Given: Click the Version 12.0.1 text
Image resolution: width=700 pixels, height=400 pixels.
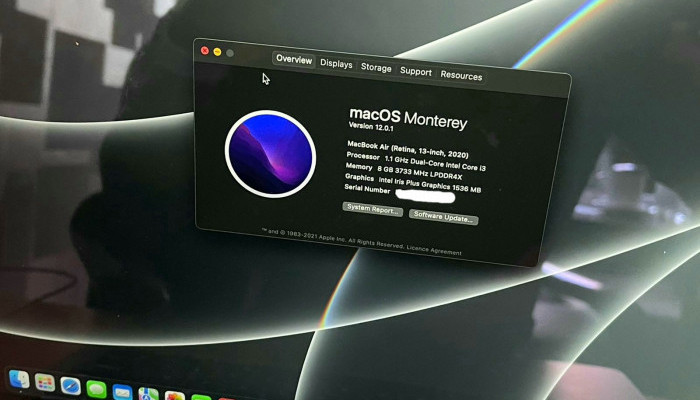Looking at the screenshot, I should (371, 127).
